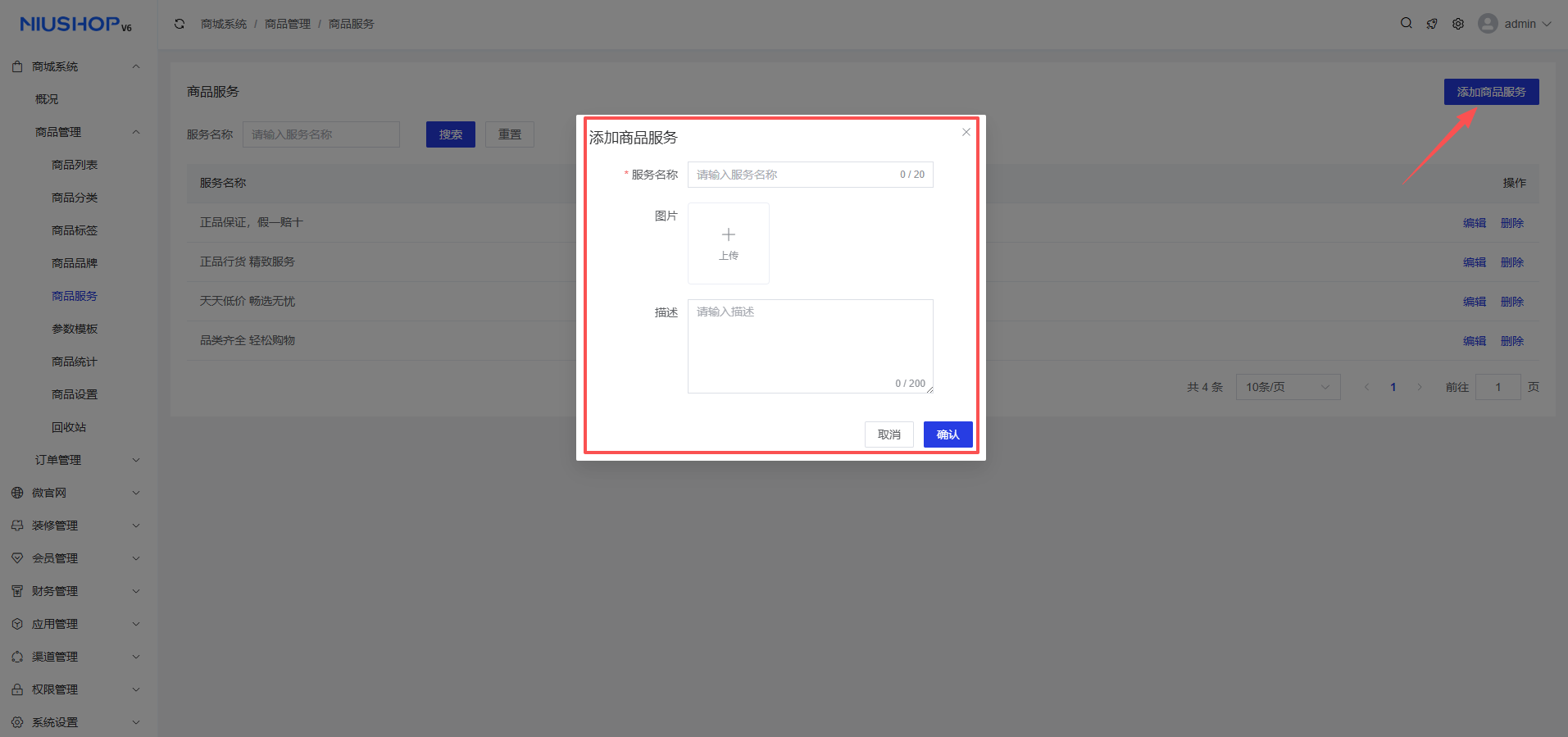Expand the 会员管理 menu chevron
This screenshot has width=1568, height=737.
(136, 558)
